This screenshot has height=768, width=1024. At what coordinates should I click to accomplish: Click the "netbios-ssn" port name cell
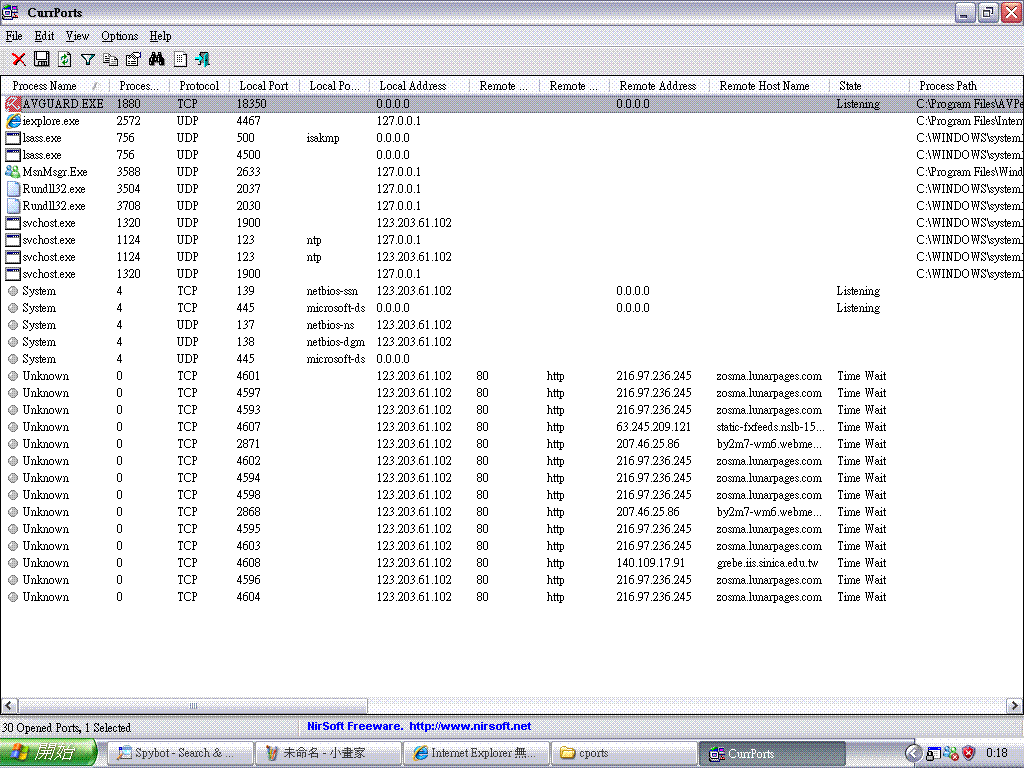click(x=332, y=291)
